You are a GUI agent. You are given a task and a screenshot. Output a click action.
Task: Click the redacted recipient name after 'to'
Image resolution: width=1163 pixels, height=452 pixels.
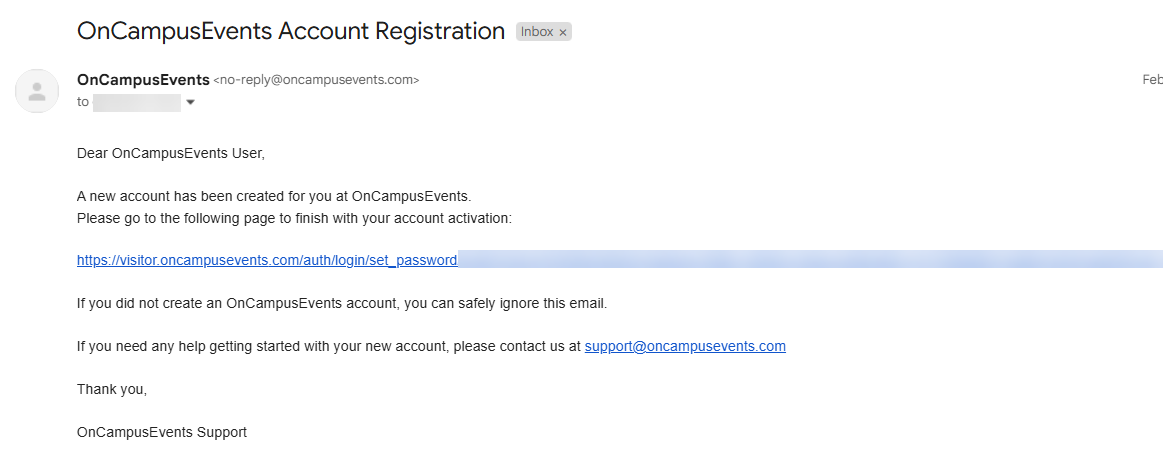[x=137, y=102]
